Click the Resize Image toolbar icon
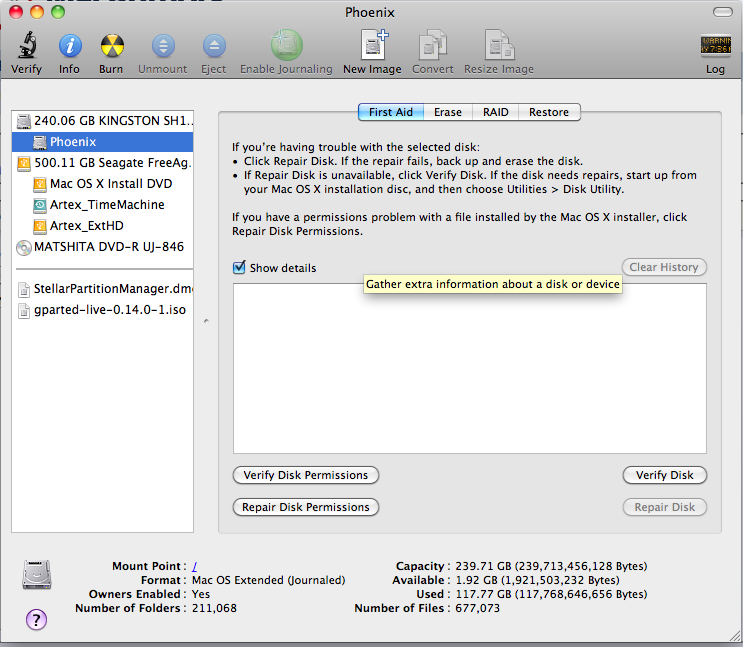Image resolution: width=743 pixels, height=647 pixels. tap(499, 45)
